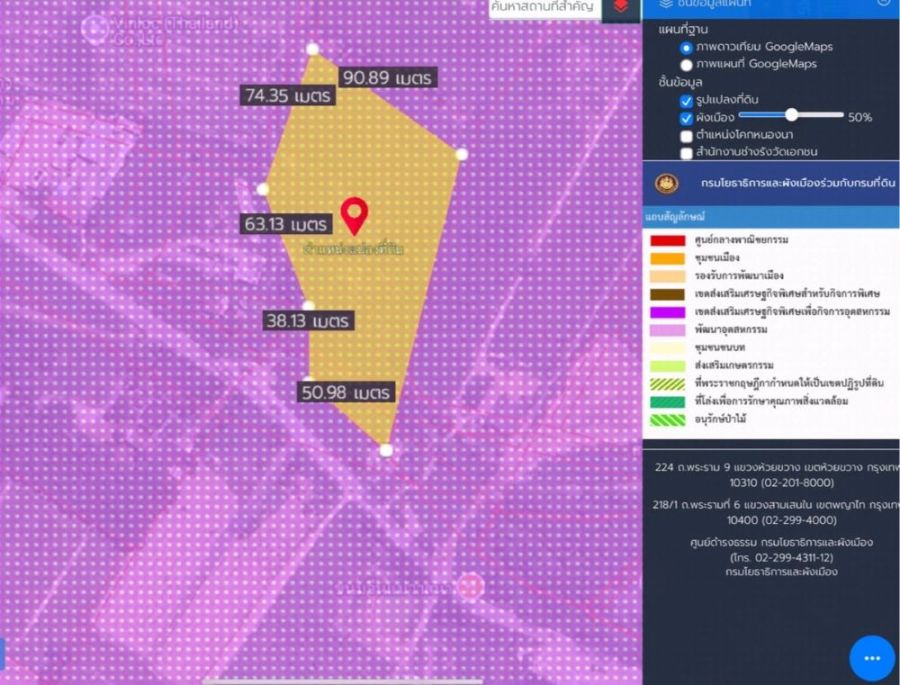Uncheck the รูปแปลงที่ดิน layer

[686, 101]
